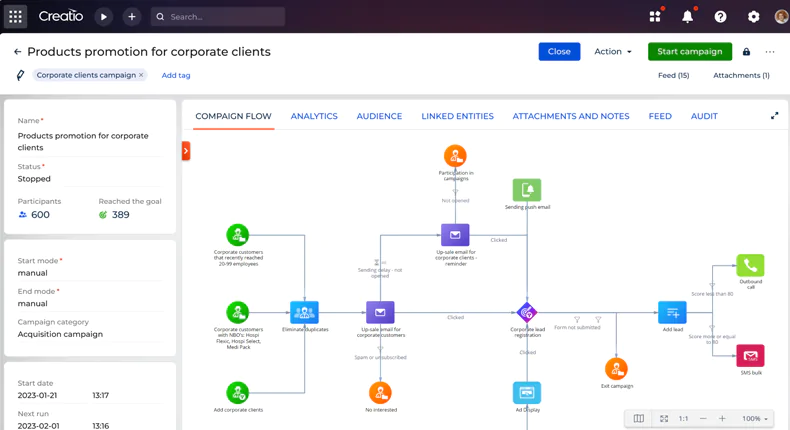Screen dimensions: 790x430
Task: Open the AUDIENCE tab
Action: coord(379,116)
